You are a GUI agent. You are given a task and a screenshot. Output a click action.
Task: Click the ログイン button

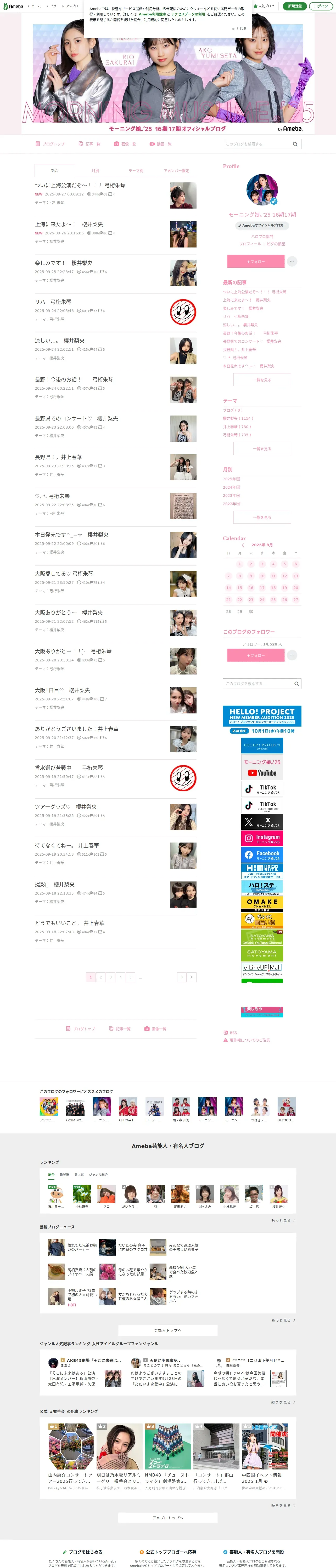pyautogui.click(x=321, y=6)
